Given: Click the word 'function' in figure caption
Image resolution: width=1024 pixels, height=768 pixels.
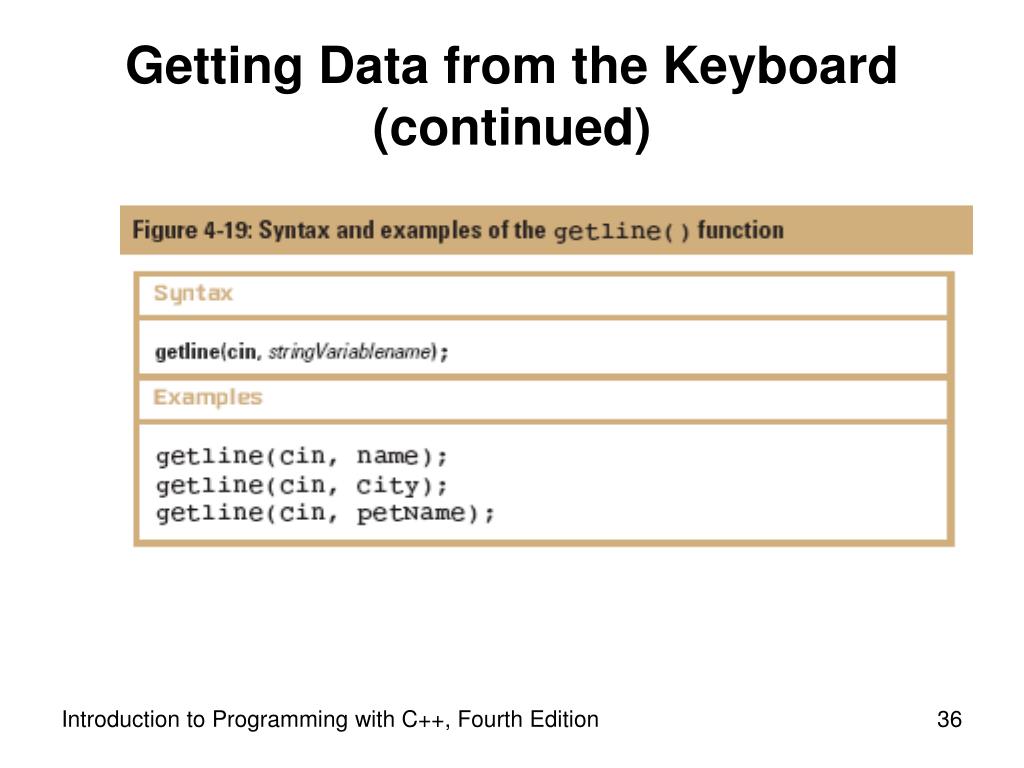Looking at the screenshot, I should (x=741, y=230).
